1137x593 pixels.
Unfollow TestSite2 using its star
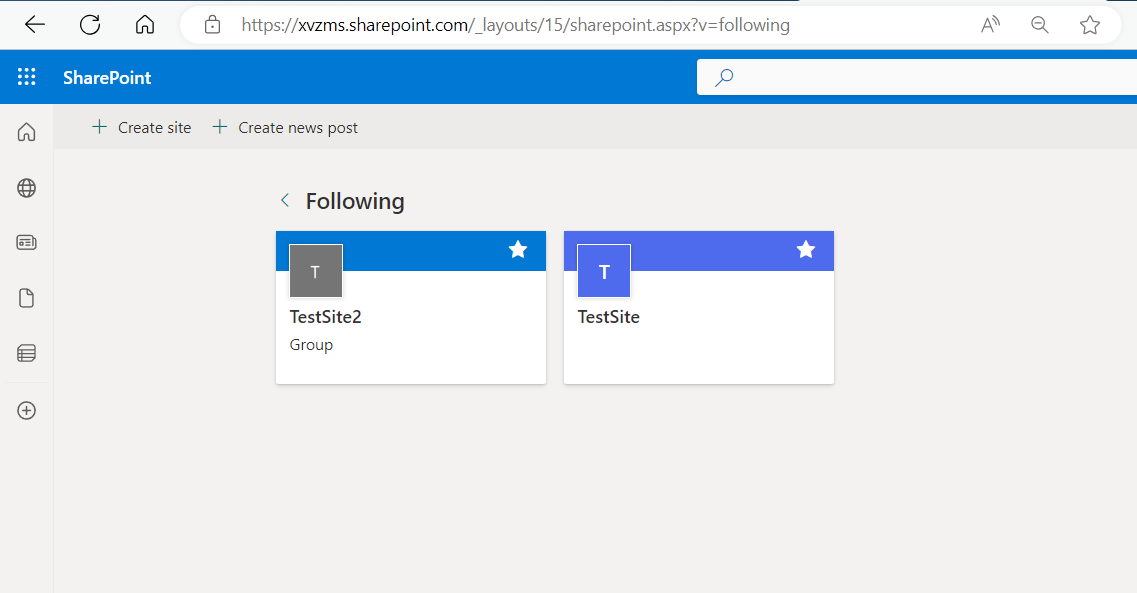pyautogui.click(x=518, y=250)
